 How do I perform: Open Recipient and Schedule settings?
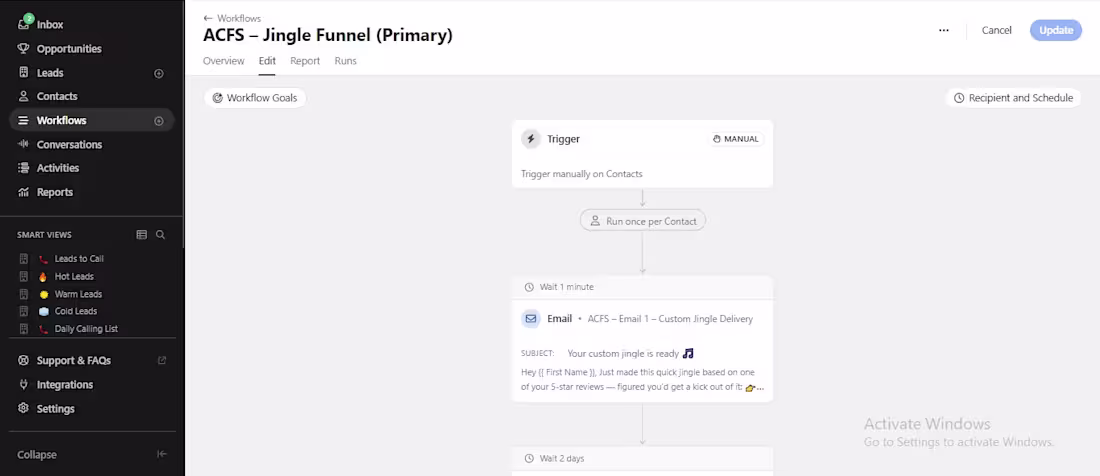point(1013,98)
